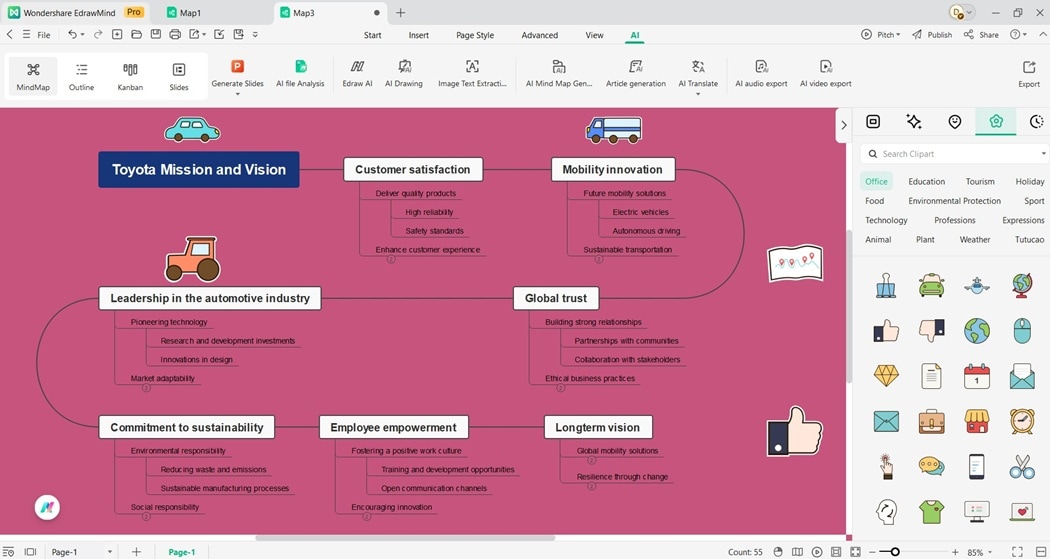This screenshot has width=1050, height=559.
Task: Switch to Slides view mode
Action: 179,76
